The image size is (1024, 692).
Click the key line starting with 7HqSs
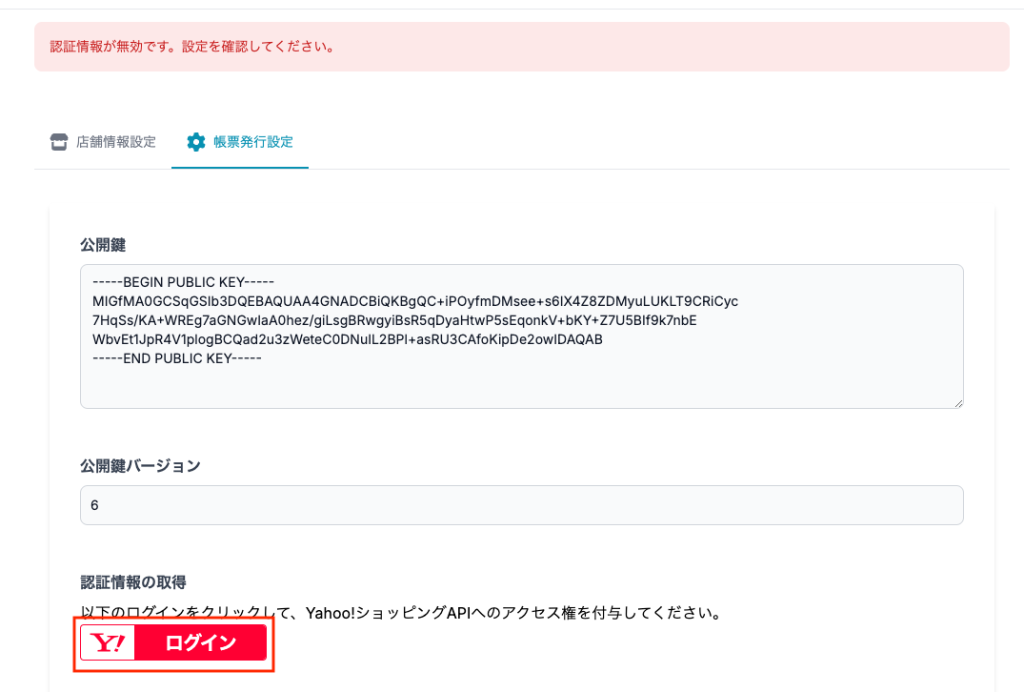pos(393,320)
